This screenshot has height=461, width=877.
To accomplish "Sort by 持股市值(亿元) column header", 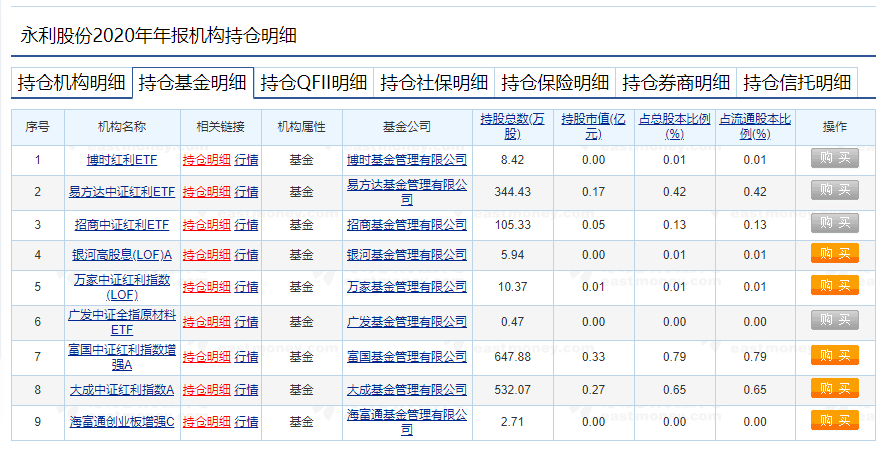I will [x=593, y=126].
